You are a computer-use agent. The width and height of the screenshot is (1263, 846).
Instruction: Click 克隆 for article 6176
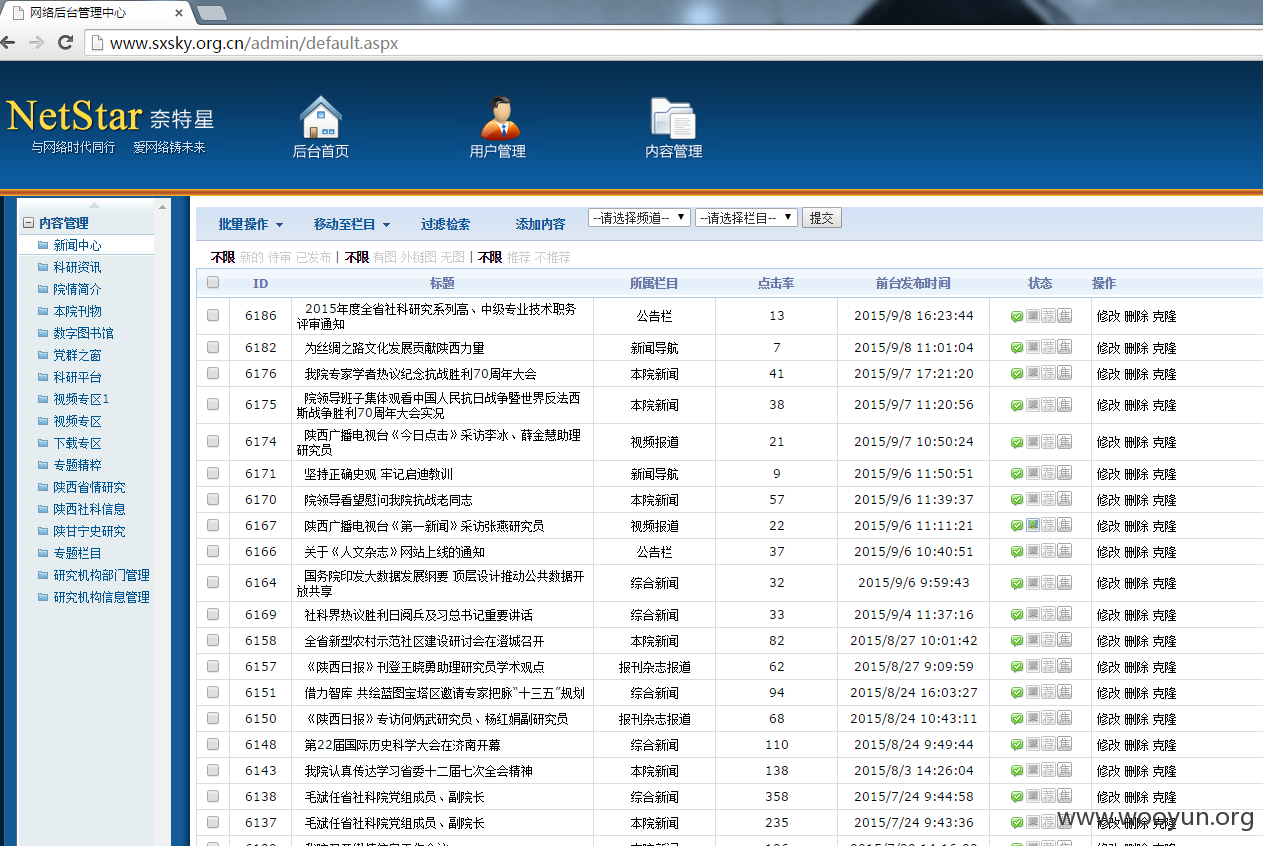(x=1164, y=374)
